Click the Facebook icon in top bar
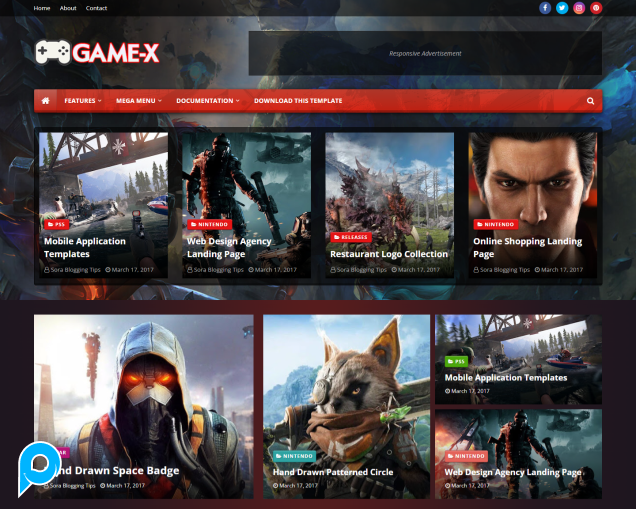Screen dimensions: 636x509 (545, 8)
